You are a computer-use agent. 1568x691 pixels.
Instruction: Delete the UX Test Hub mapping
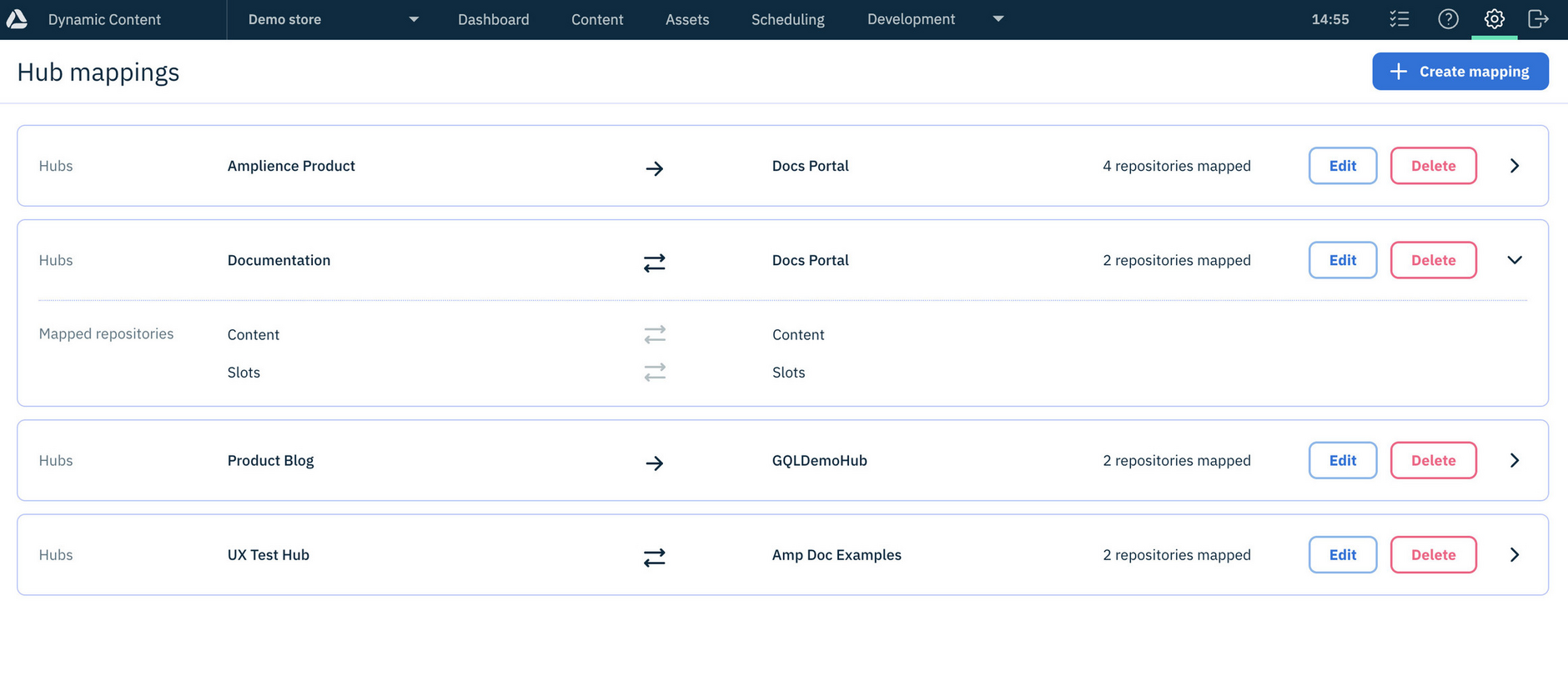pyautogui.click(x=1434, y=554)
